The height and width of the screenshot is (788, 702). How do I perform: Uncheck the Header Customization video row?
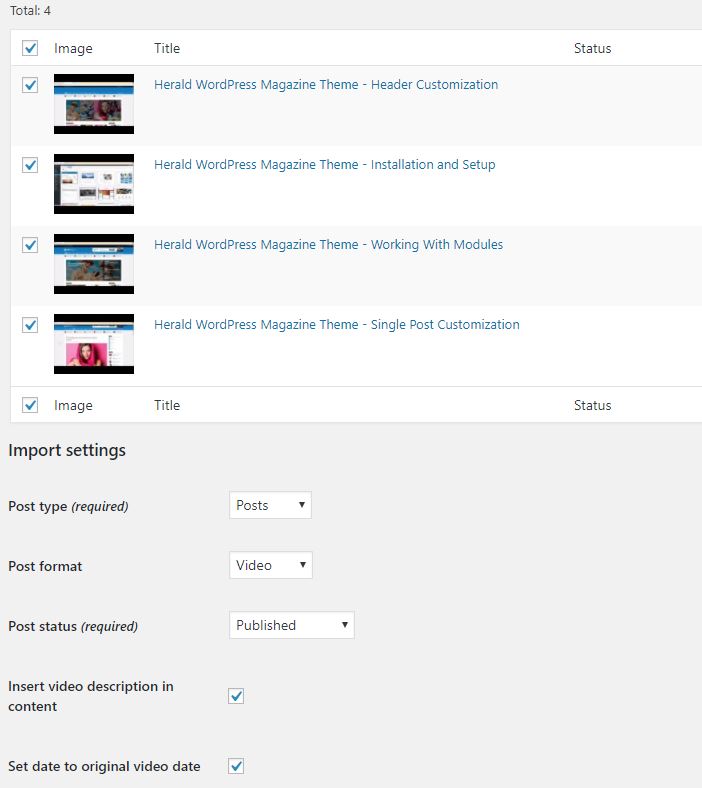click(x=30, y=84)
